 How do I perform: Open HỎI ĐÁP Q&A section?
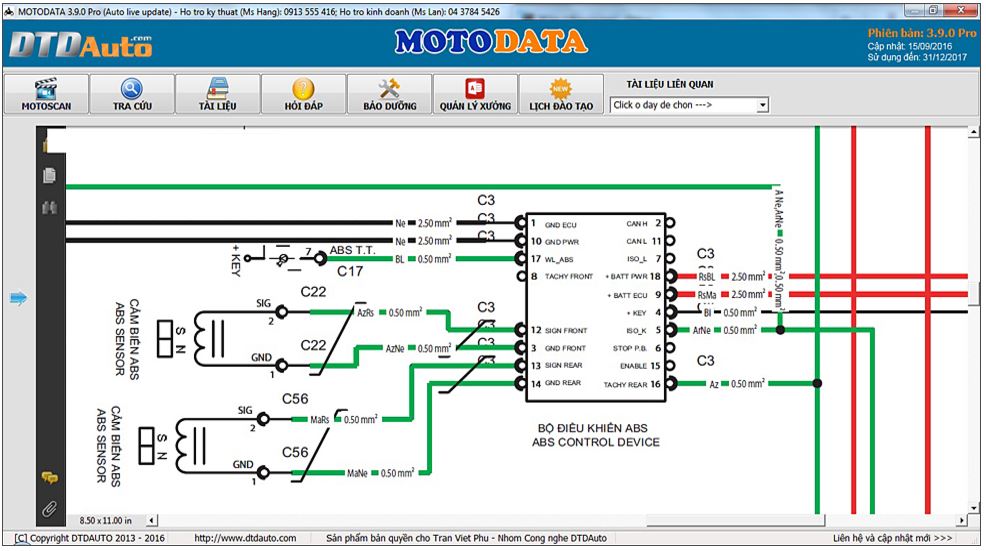tap(303, 94)
